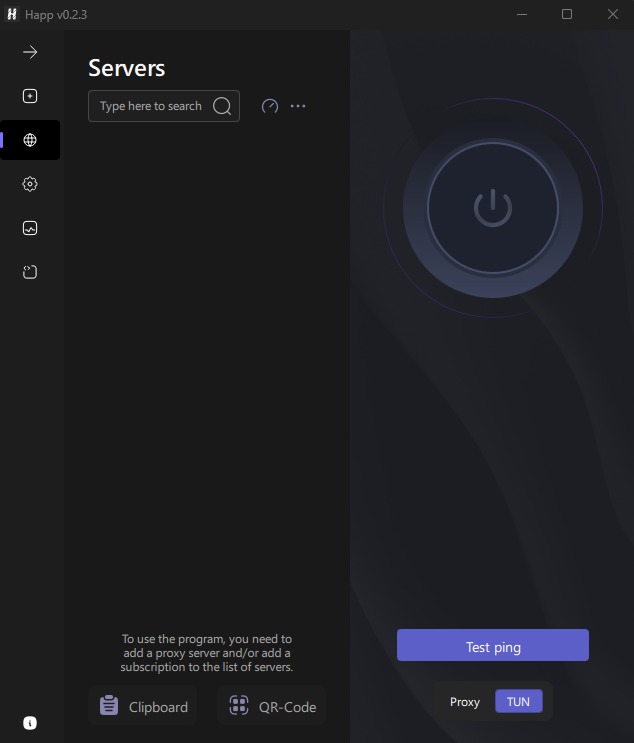Open the three-dots more options menu
Viewport: 634px width, 743px height.
(x=298, y=106)
